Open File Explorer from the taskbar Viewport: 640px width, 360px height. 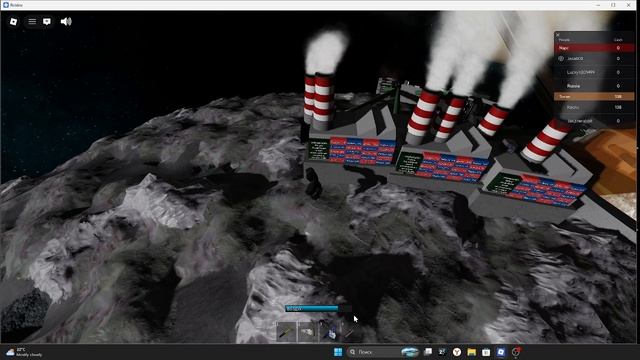pos(471,352)
